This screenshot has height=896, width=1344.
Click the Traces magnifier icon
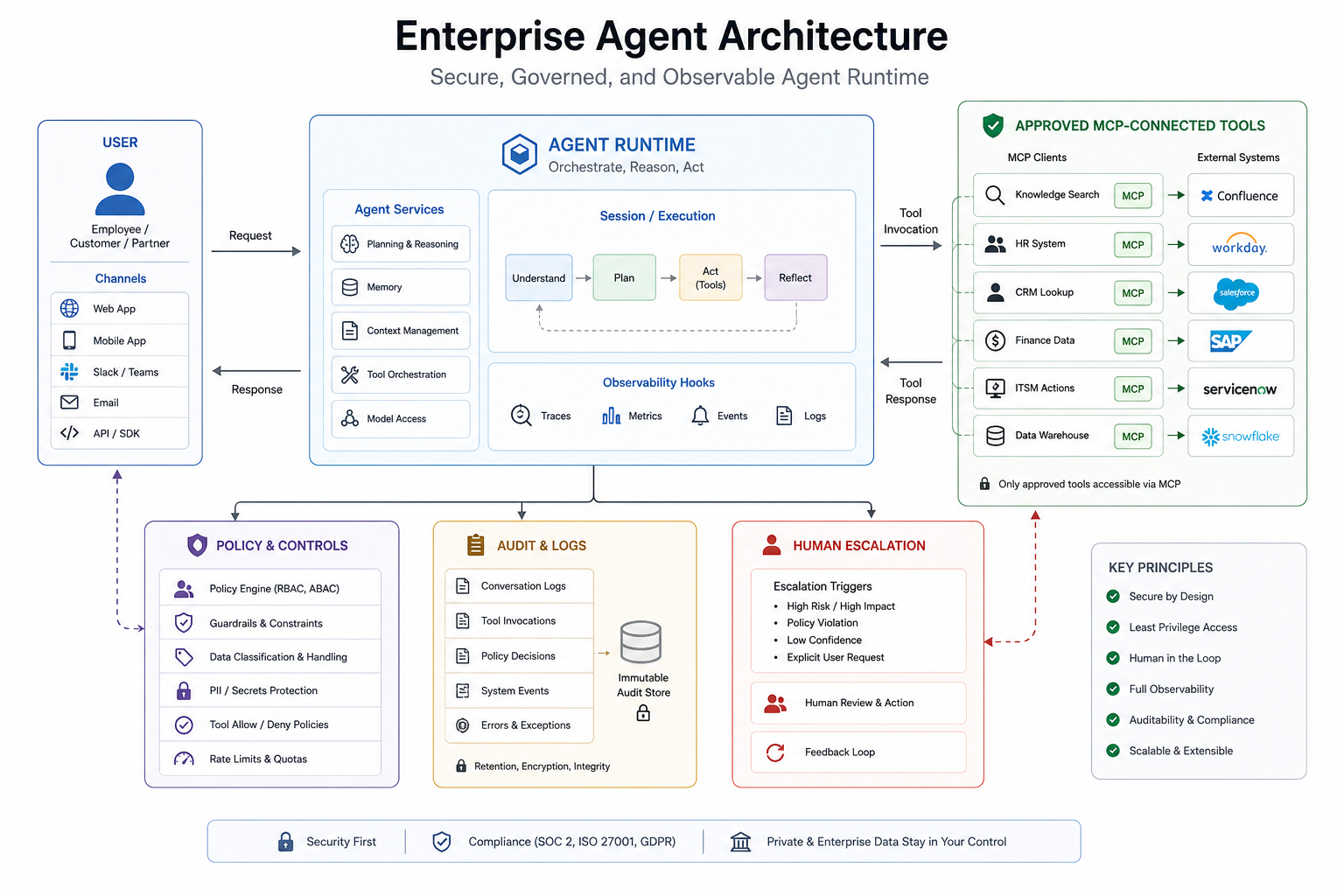pyautogui.click(x=521, y=416)
